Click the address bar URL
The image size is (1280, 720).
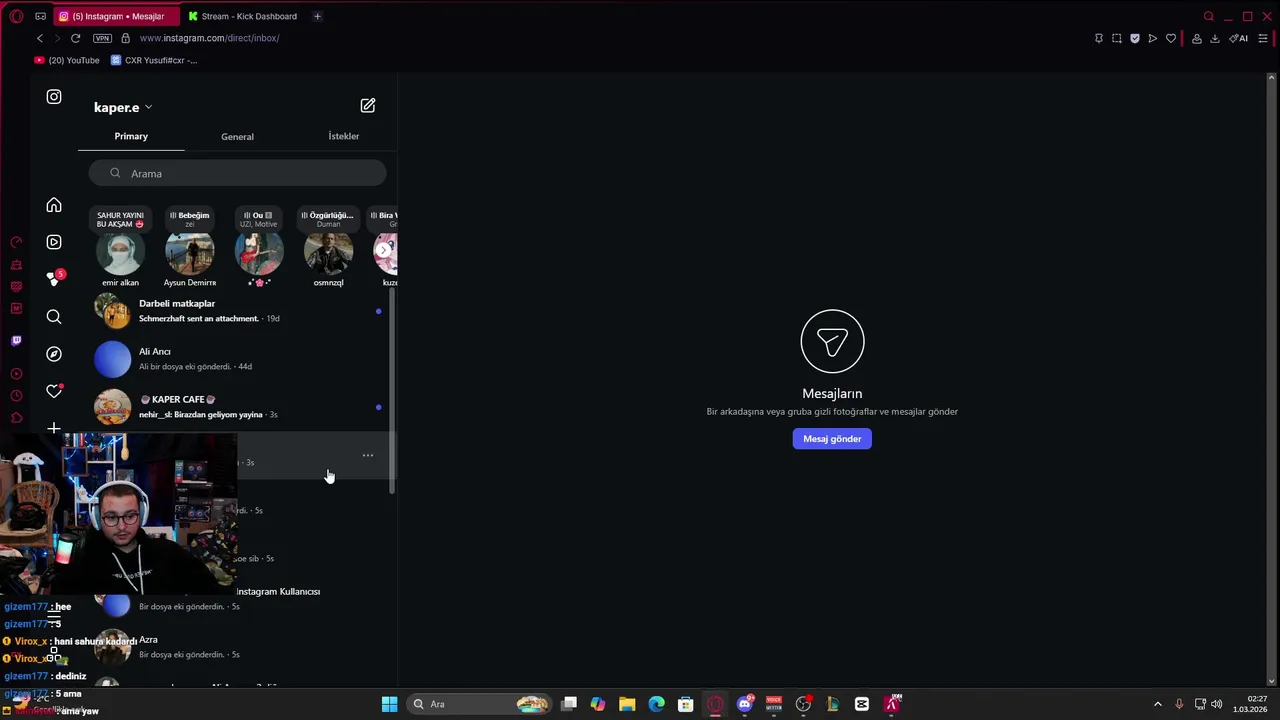pyautogui.click(x=209, y=38)
